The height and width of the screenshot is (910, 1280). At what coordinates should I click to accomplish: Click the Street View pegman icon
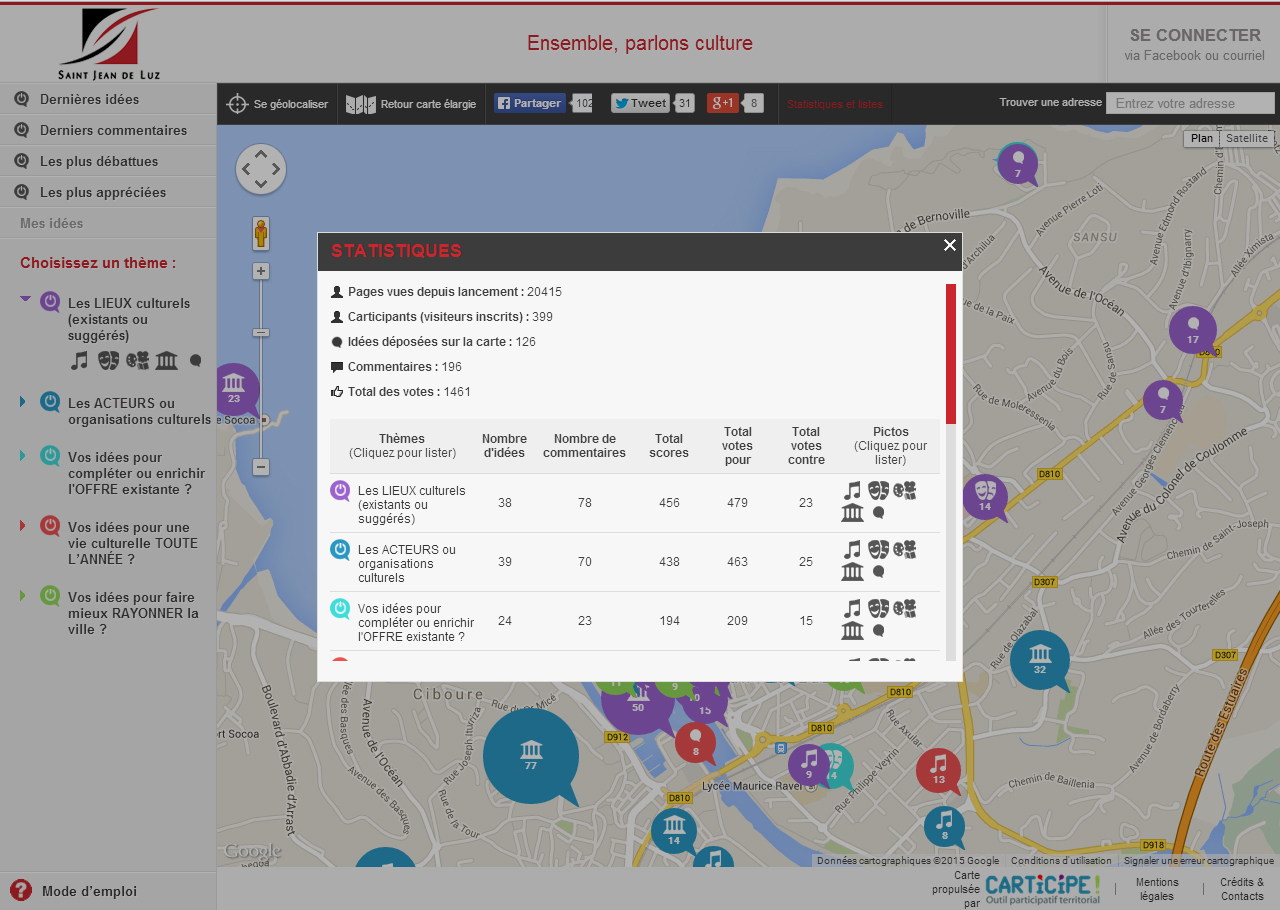click(x=261, y=233)
